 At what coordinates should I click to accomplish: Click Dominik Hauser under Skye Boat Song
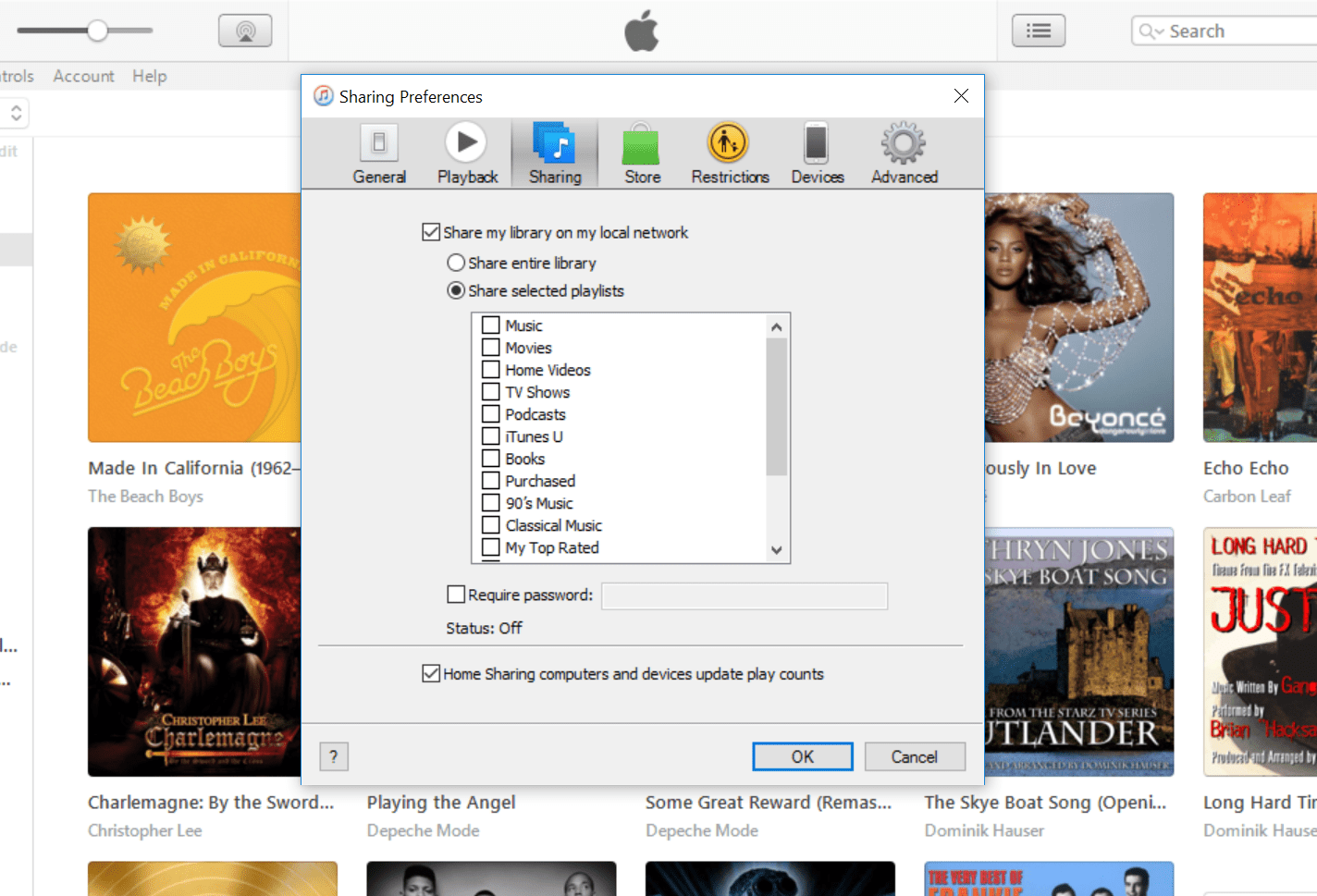[x=984, y=830]
